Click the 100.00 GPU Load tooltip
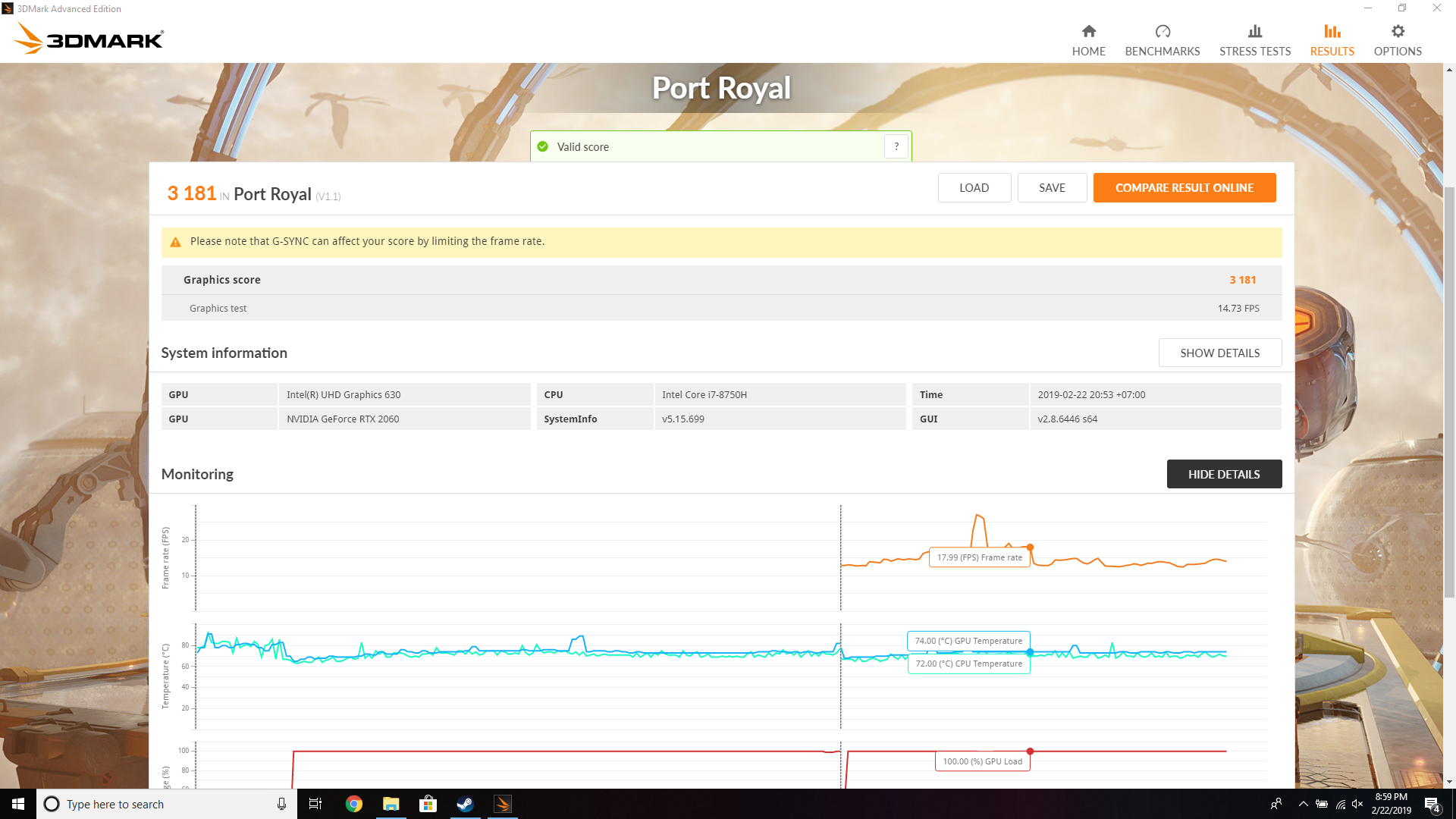This screenshot has width=1456, height=819. click(x=982, y=761)
